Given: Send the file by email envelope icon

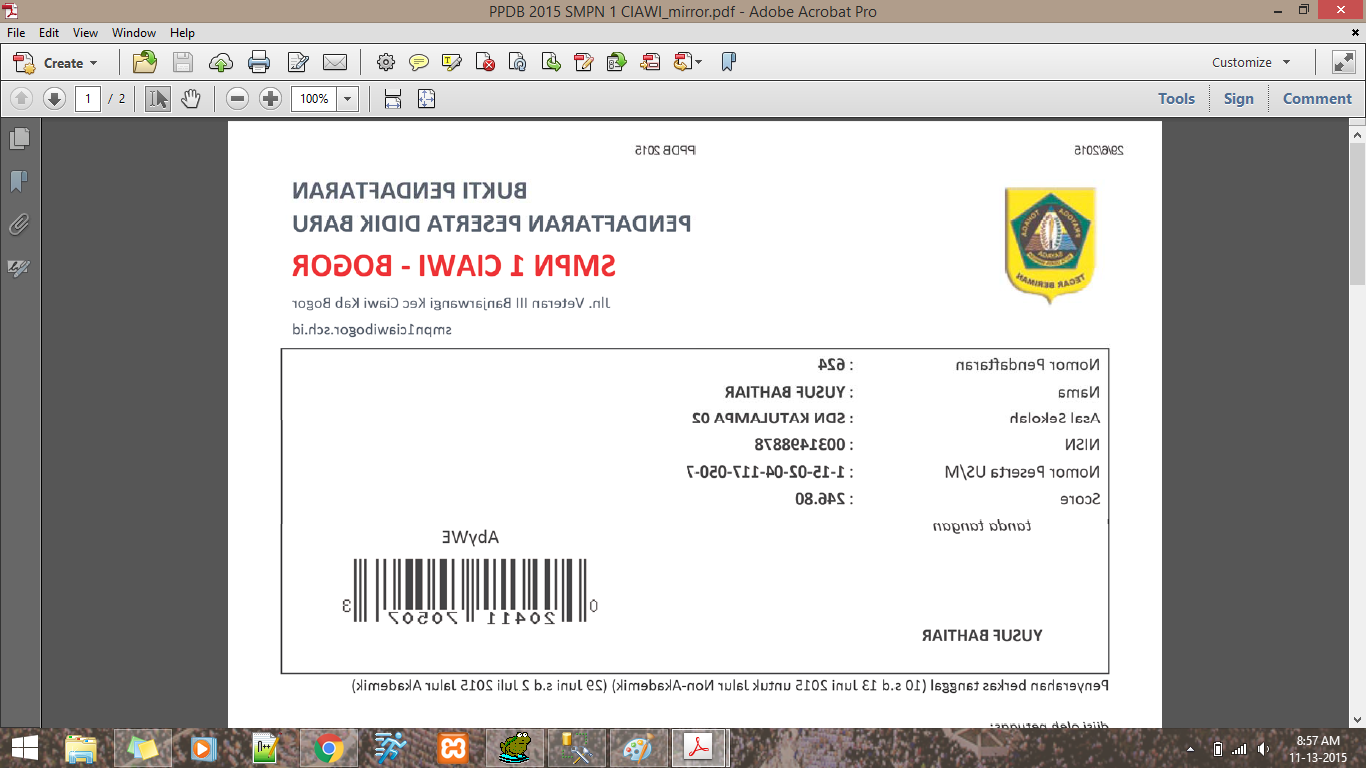Looking at the screenshot, I should 335,62.
